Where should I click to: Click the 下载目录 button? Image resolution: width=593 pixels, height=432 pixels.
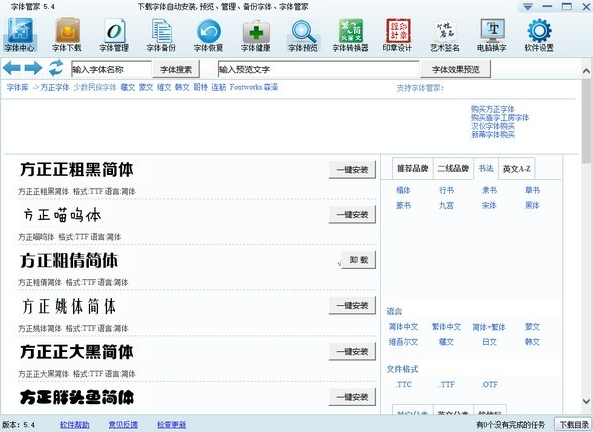(x=574, y=425)
